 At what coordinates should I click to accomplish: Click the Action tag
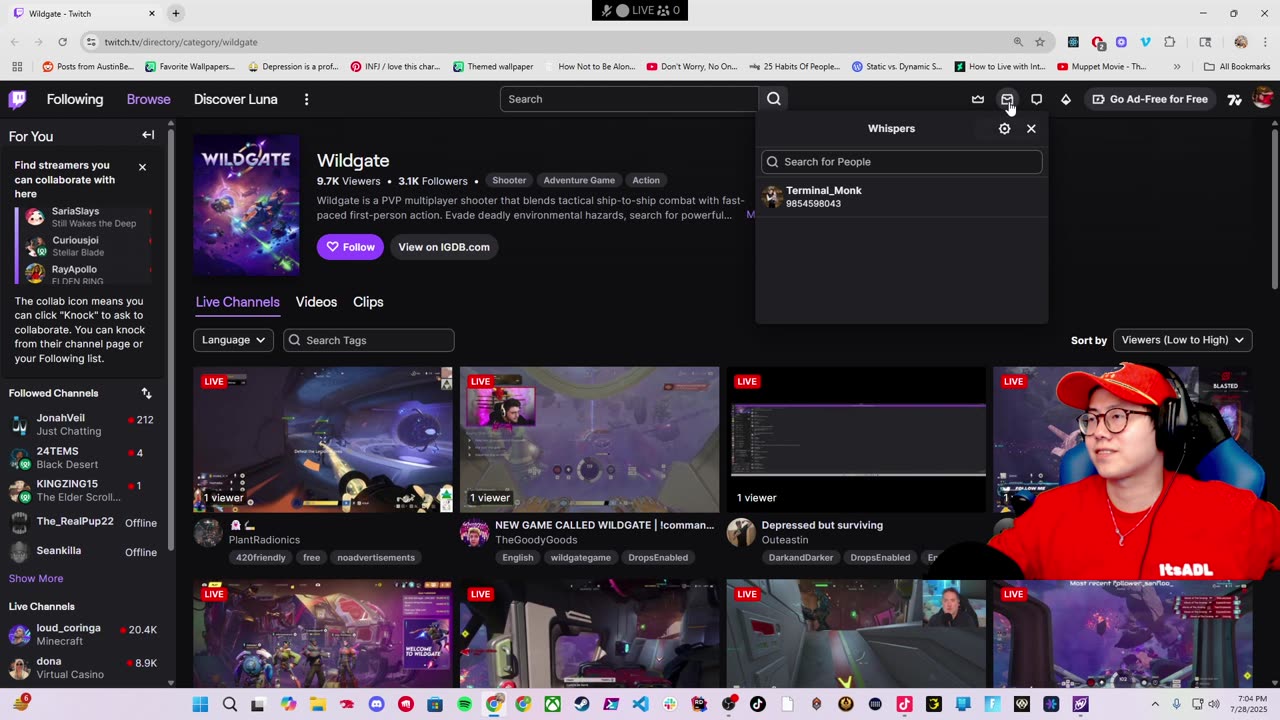(x=646, y=180)
